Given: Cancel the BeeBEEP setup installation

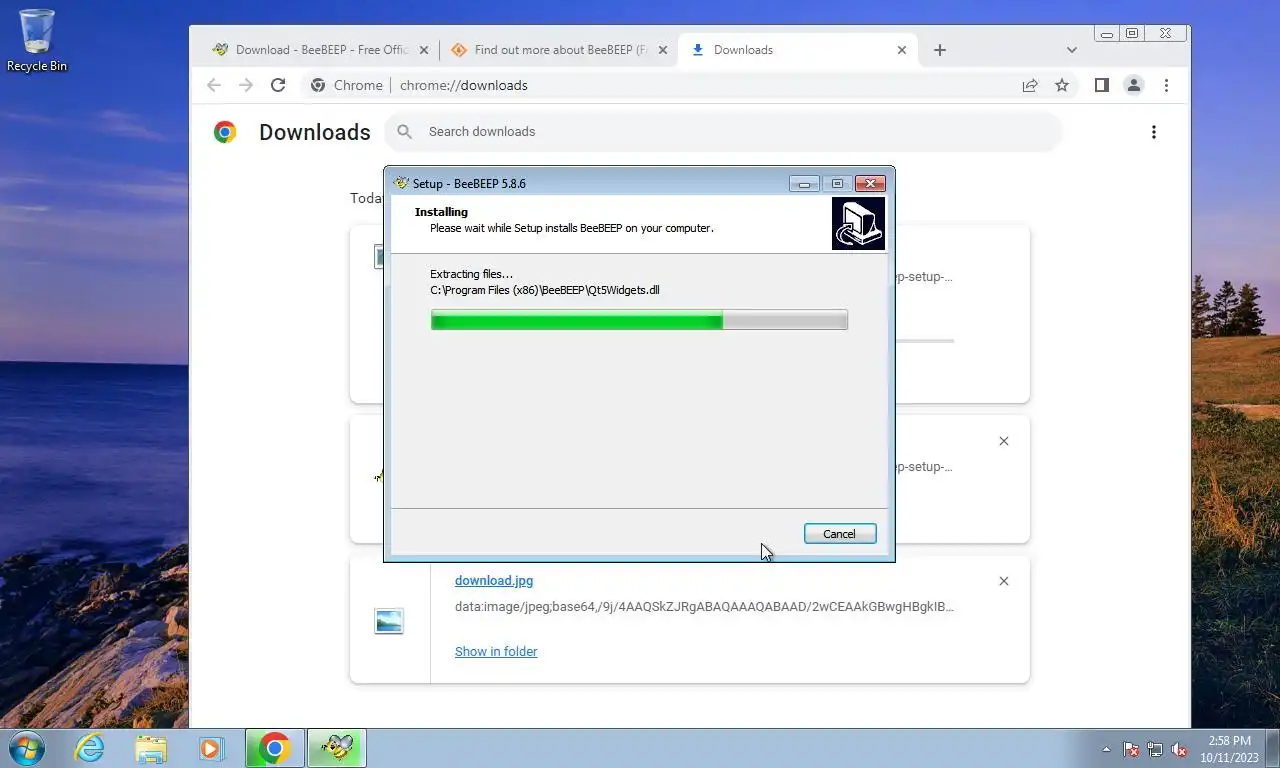Looking at the screenshot, I should pyautogui.click(x=840, y=534).
